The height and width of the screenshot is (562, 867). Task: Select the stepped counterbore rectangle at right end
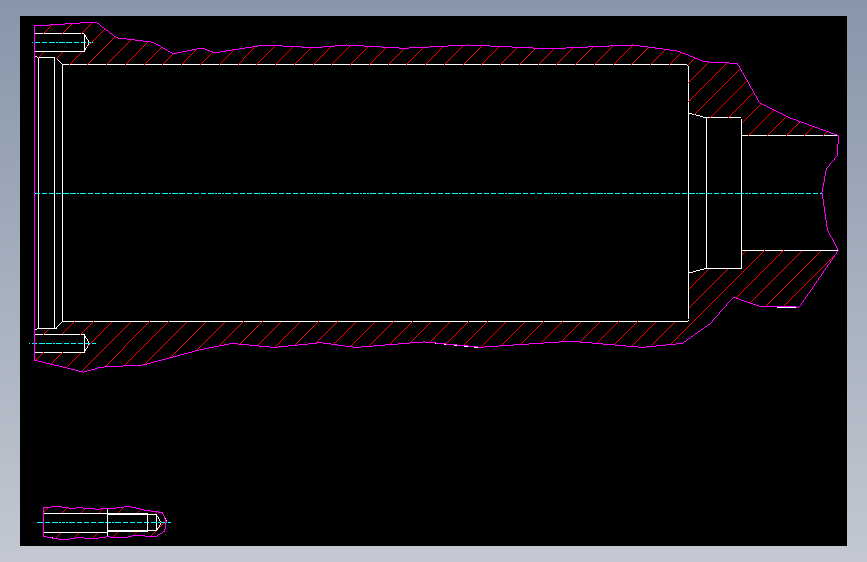coord(724,193)
